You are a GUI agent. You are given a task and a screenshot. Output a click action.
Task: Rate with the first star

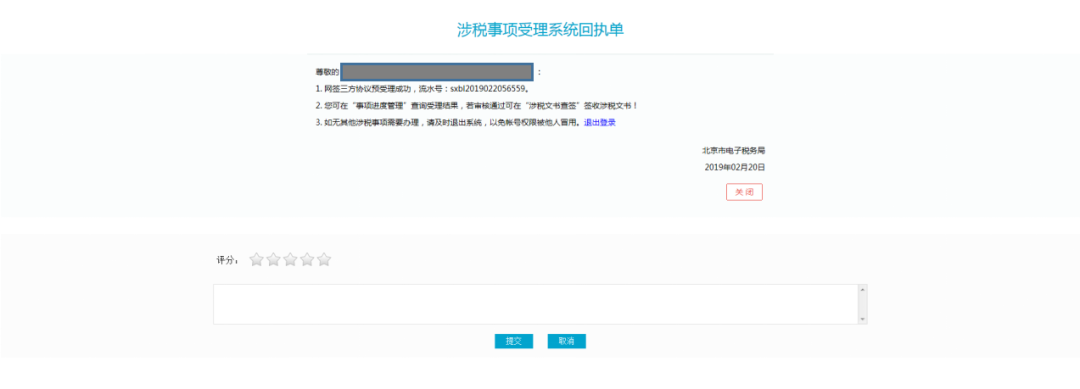coord(256,260)
